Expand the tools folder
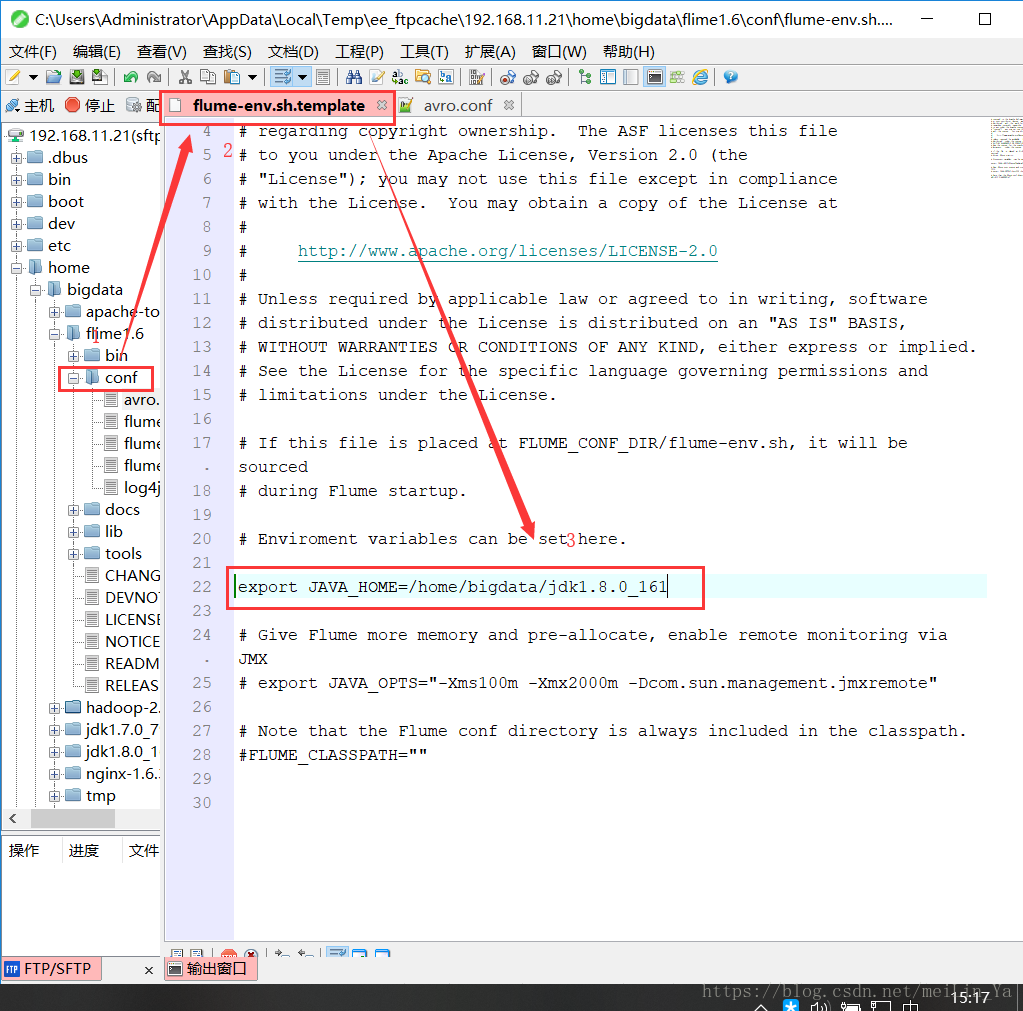Image resolution: width=1023 pixels, height=1011 pixels. (x=74, y=554)
